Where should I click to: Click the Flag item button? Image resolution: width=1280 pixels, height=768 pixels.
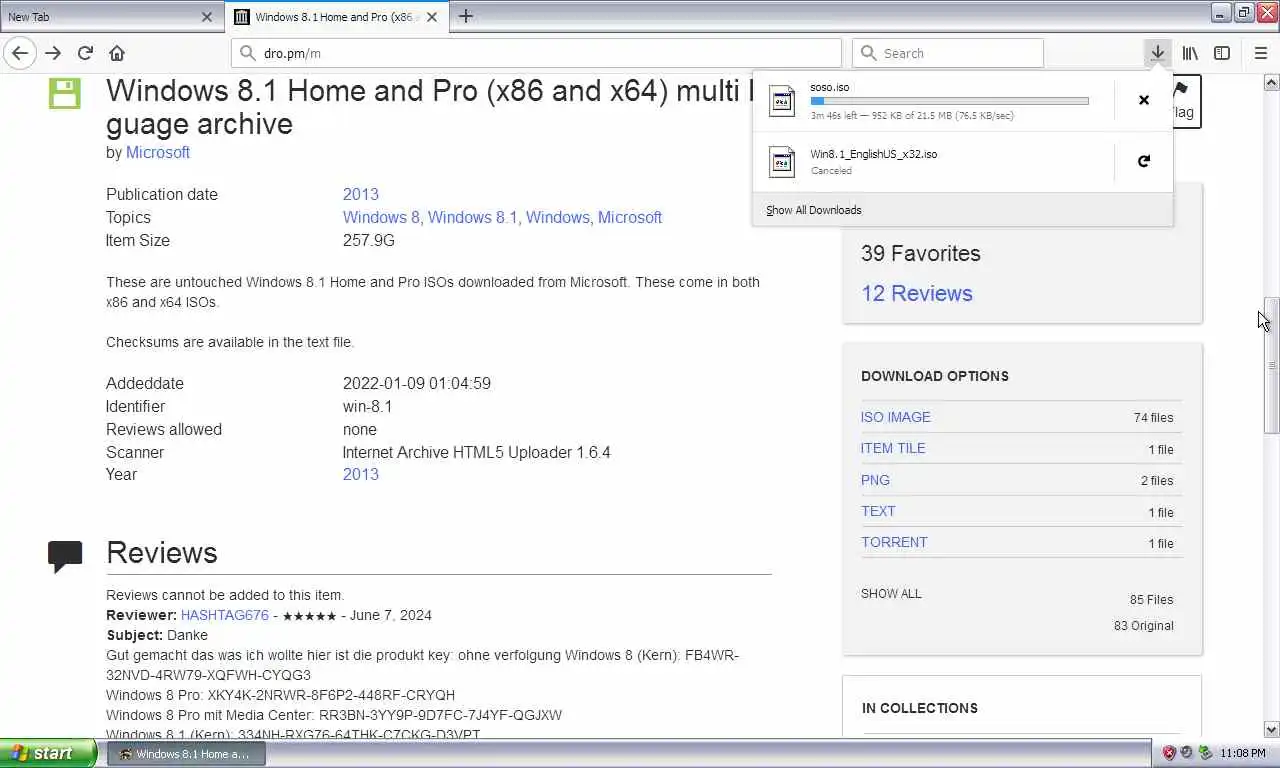coord(1185,100)
